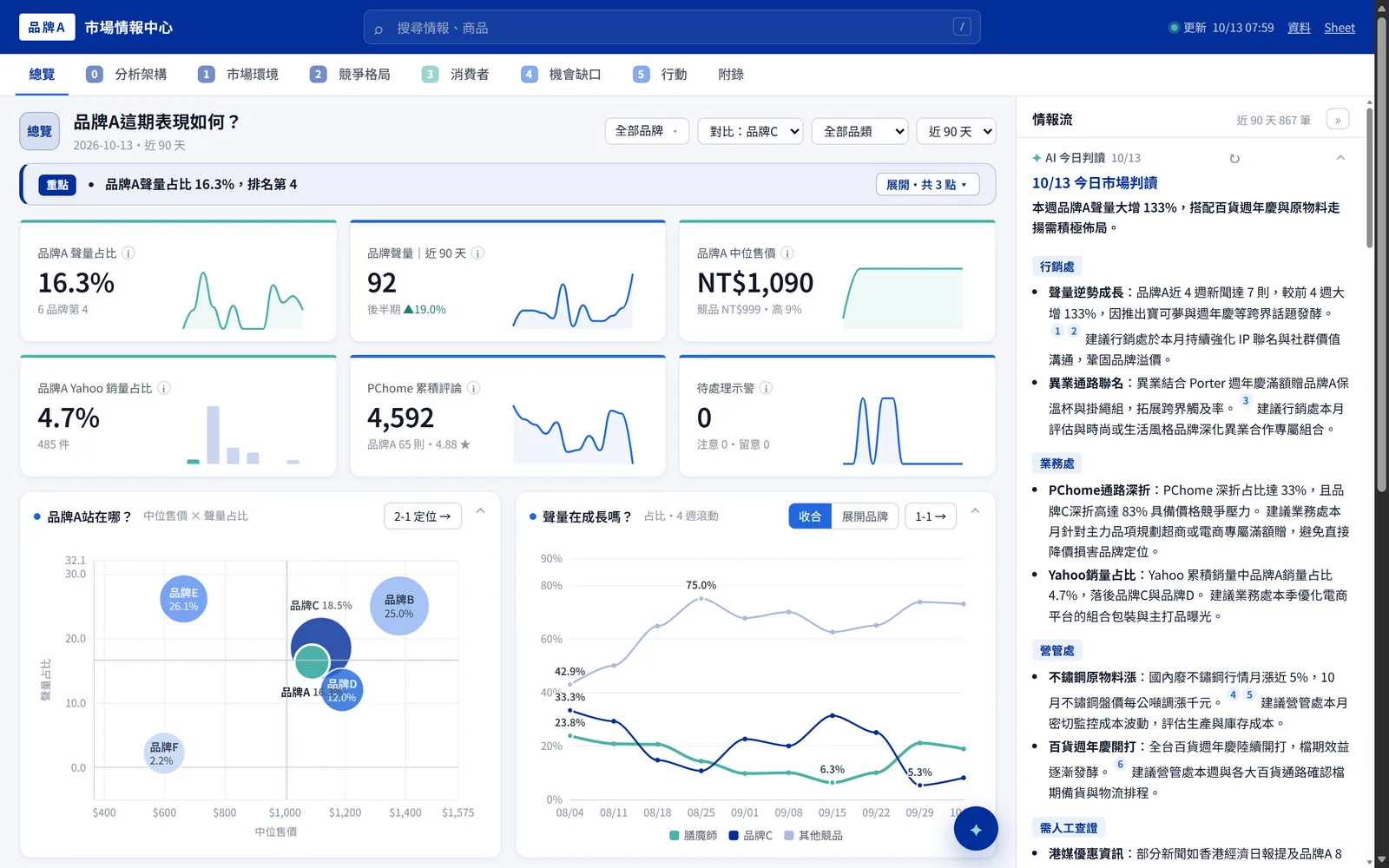Screen dimensions: 1389x868
Task: Open citation reference 6 in 百貨週年慶開打
Action: click(x=1120, y=765)
